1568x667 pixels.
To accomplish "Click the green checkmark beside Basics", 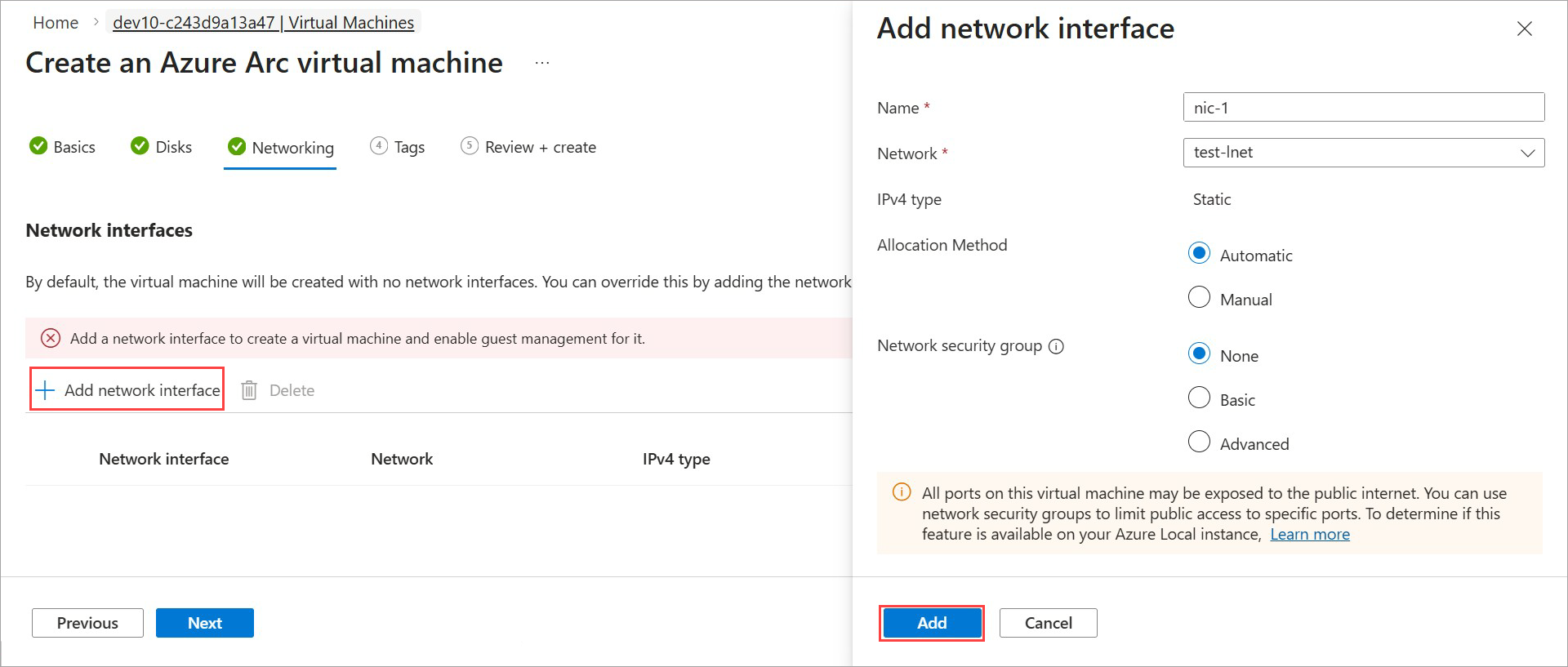I will point(38,146).
